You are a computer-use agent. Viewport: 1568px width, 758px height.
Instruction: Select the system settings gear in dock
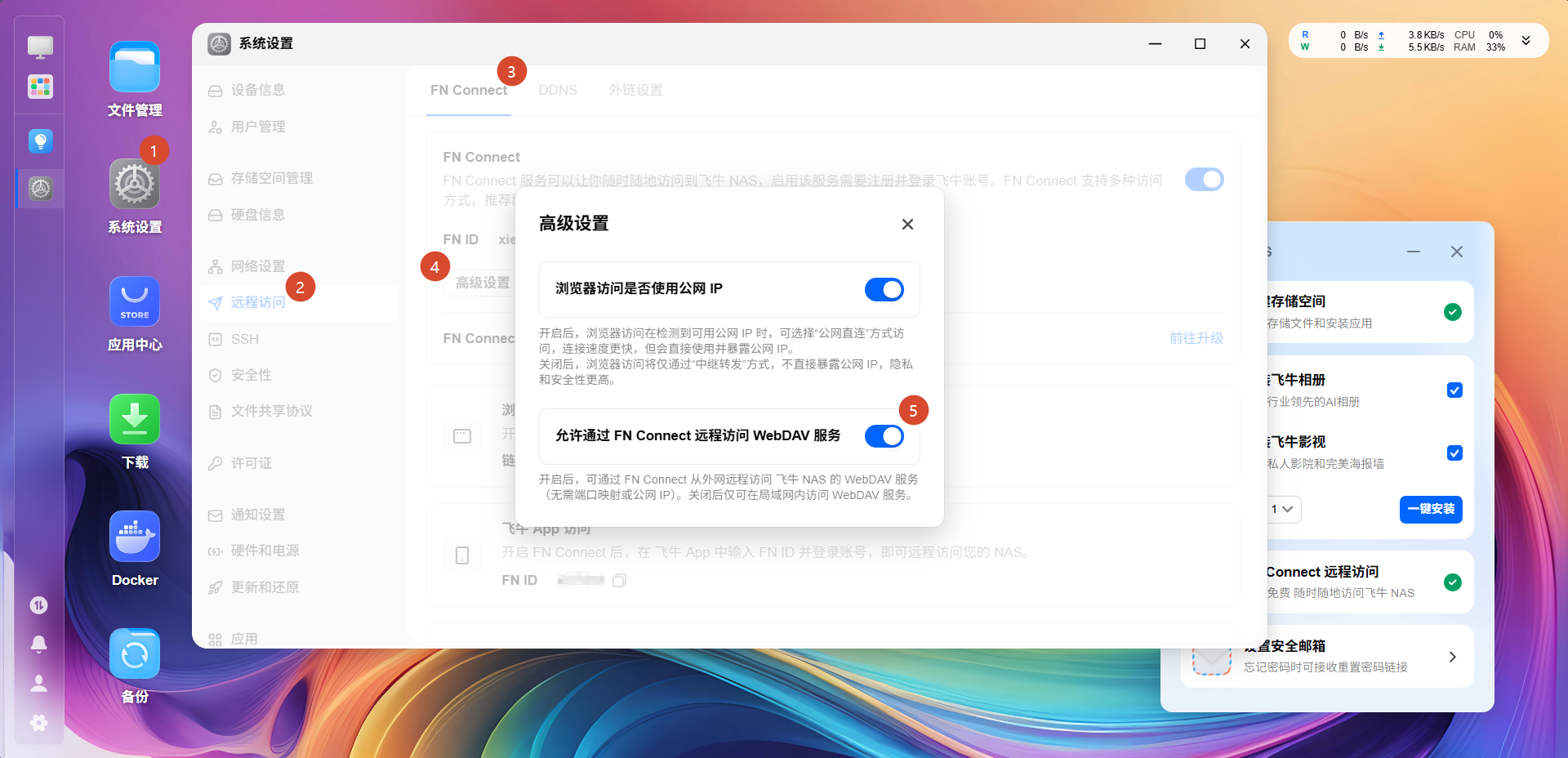pyautogui.click(x=40, y=189)
